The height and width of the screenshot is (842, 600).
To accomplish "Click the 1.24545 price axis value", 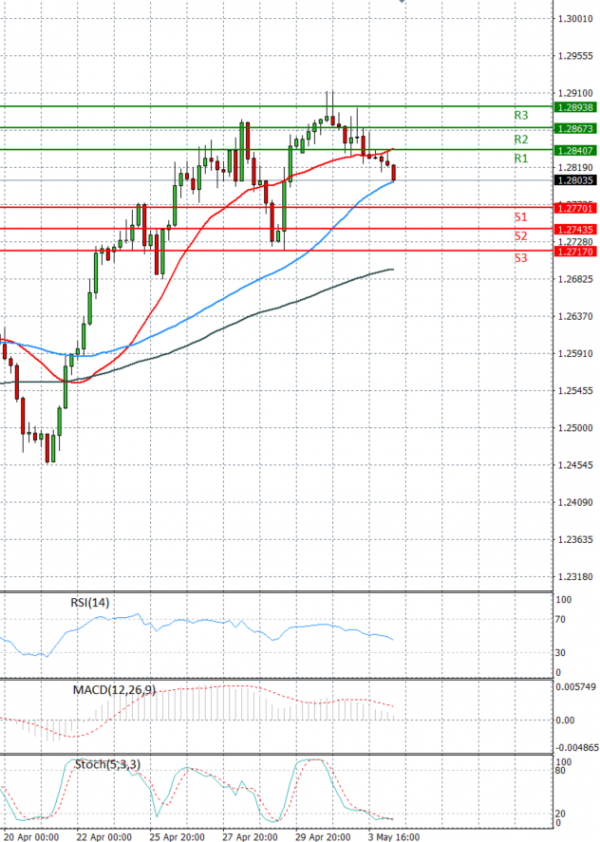I will (575, 465).
